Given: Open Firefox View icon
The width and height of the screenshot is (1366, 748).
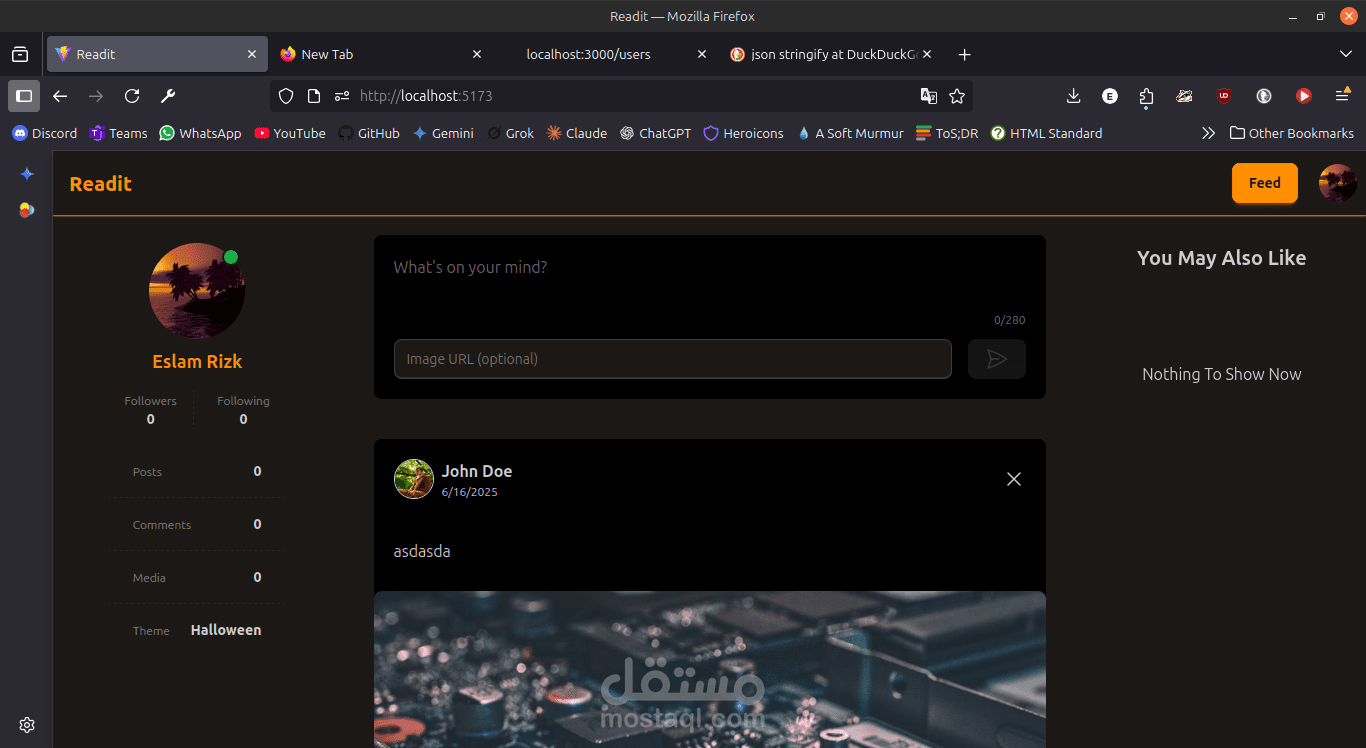Looking at the screenshot, I should 20,54.
